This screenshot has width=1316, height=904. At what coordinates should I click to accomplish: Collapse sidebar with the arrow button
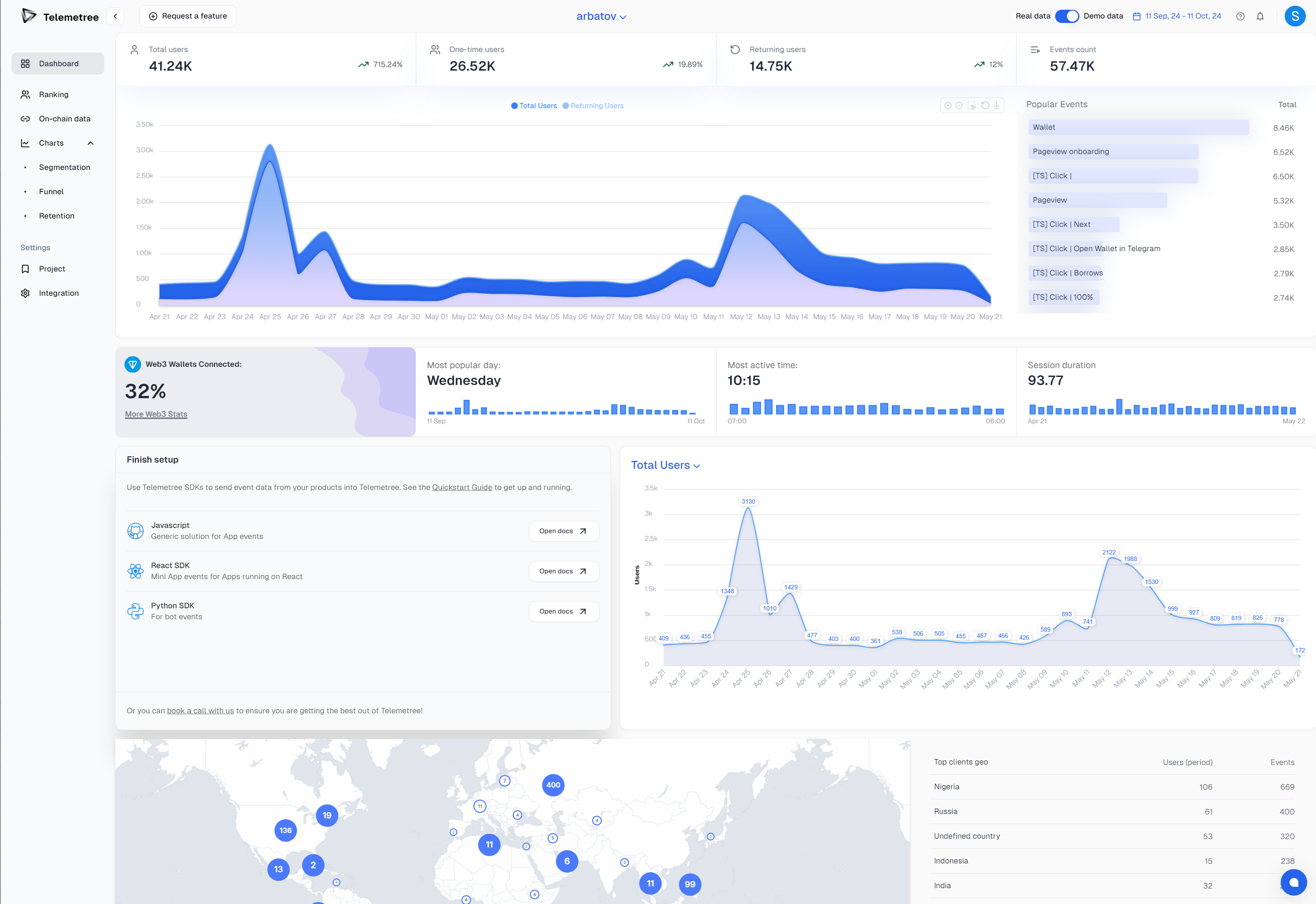(116, 16)
